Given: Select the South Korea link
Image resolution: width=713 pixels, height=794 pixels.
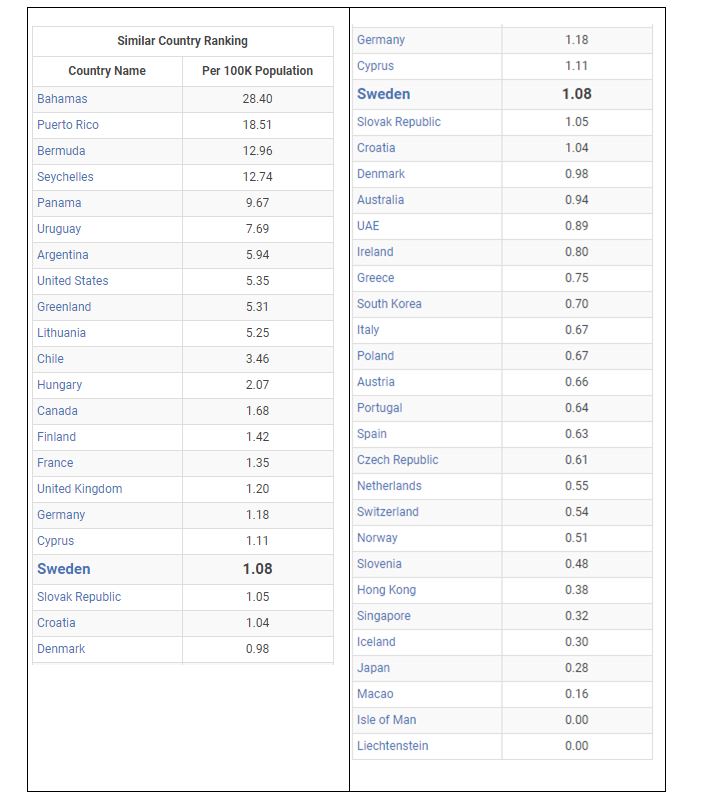Looking at the screenshot, I should click(x=389, y=304).
